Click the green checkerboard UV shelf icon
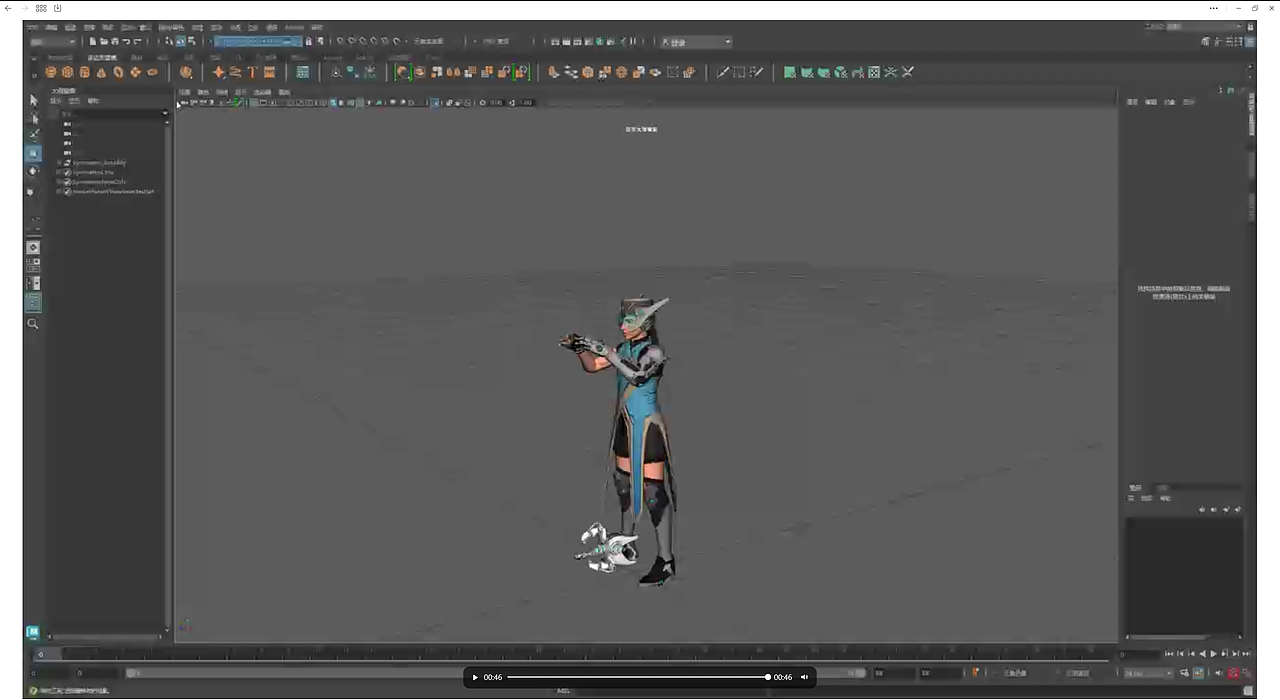 [x=873, y=72]
